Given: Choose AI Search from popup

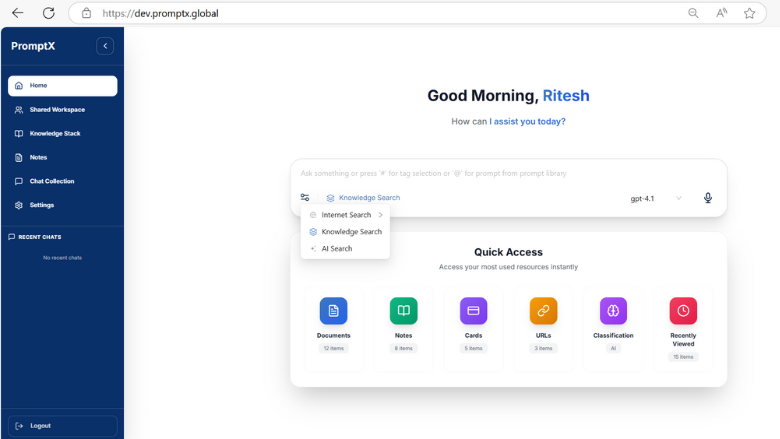Looking at the screenshot, I should pos(345,249).
